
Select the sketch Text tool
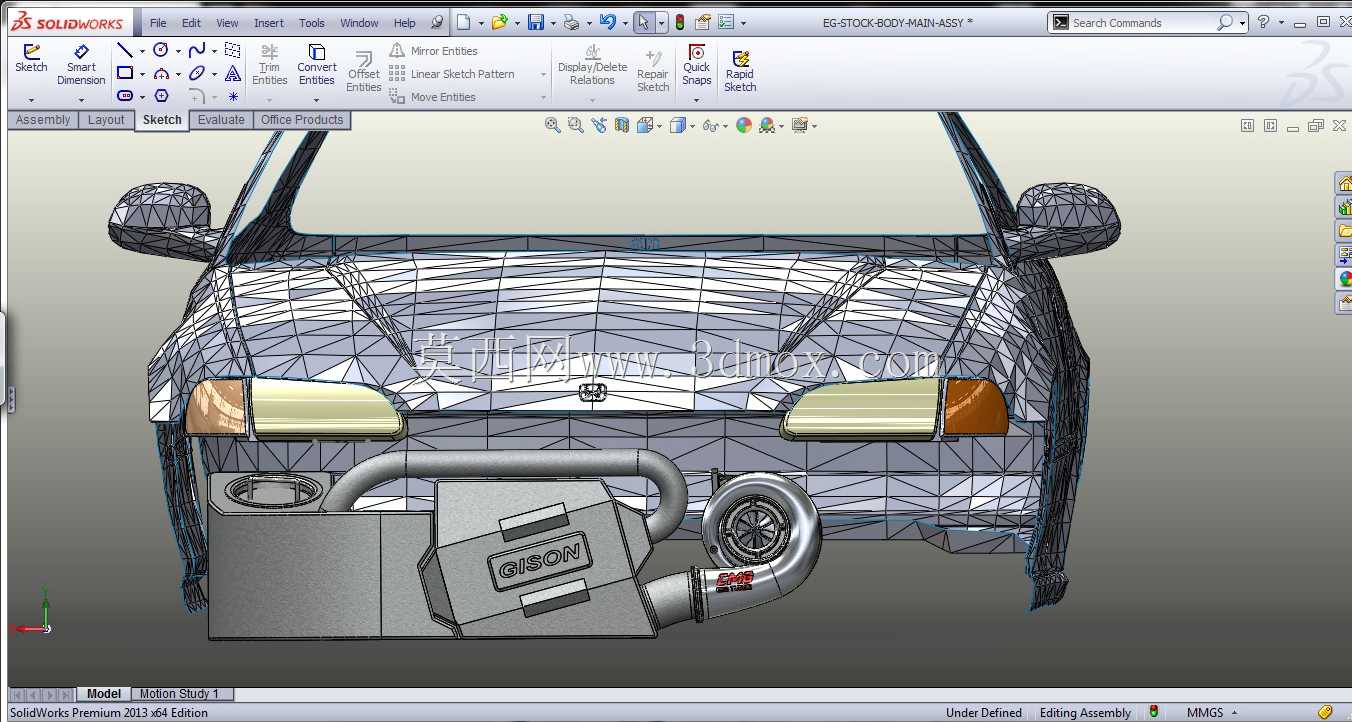pos(233,73)
